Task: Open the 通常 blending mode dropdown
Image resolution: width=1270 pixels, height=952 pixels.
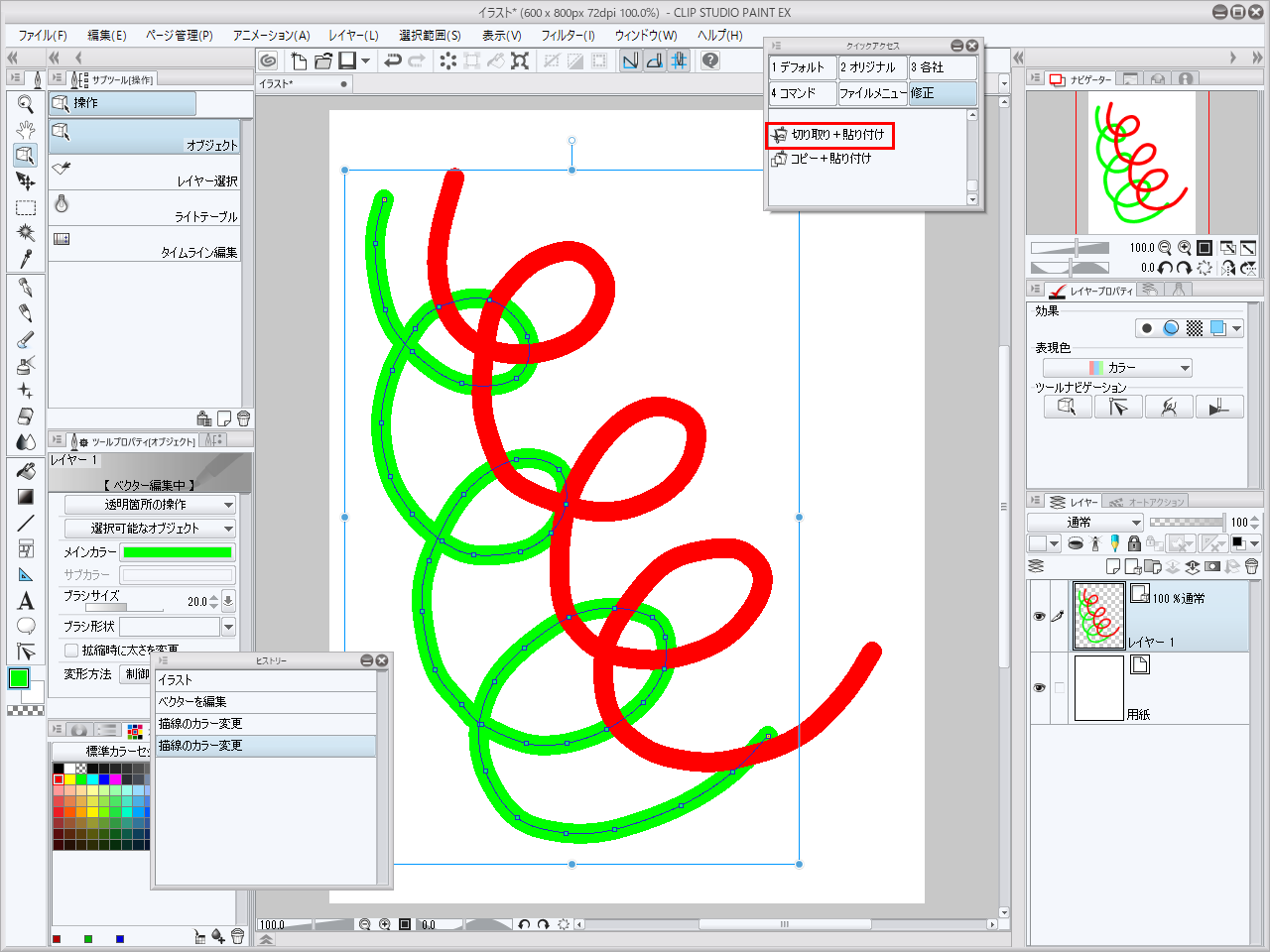Action: (x=1086, y=522)
